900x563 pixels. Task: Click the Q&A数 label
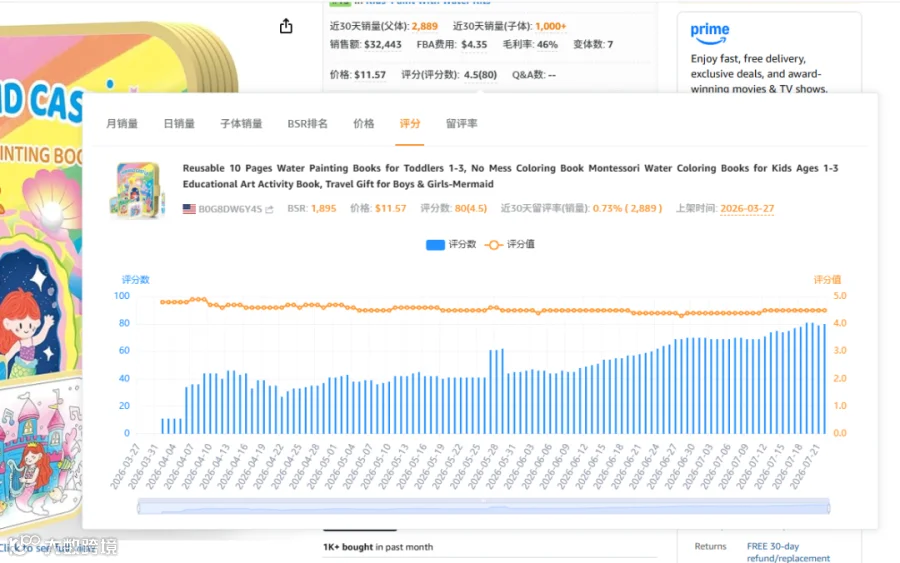pyautogui.click(x=528, y=75)
